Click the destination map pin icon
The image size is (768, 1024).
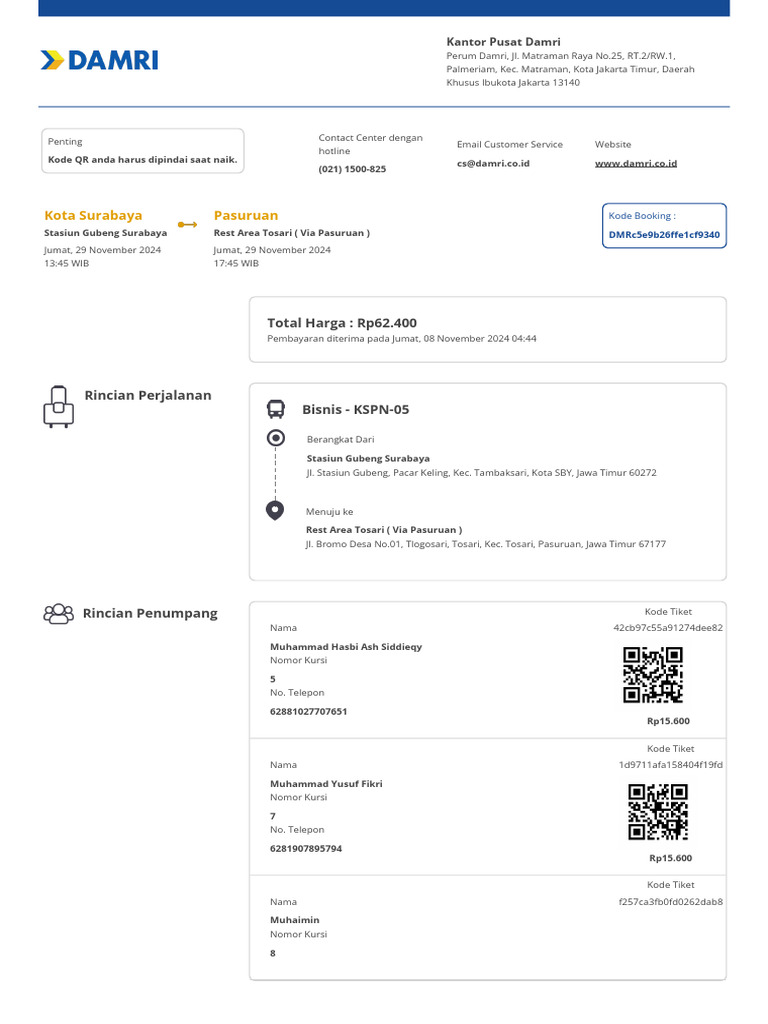click(x=275, y=510)
